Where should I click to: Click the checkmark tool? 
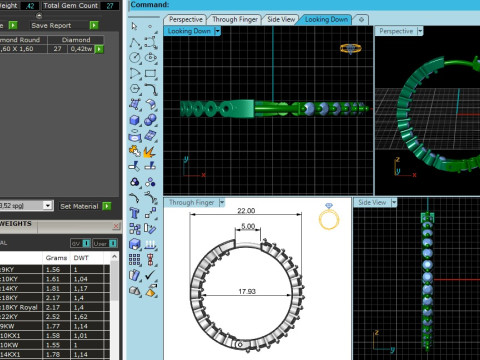(x=150, y=275)
